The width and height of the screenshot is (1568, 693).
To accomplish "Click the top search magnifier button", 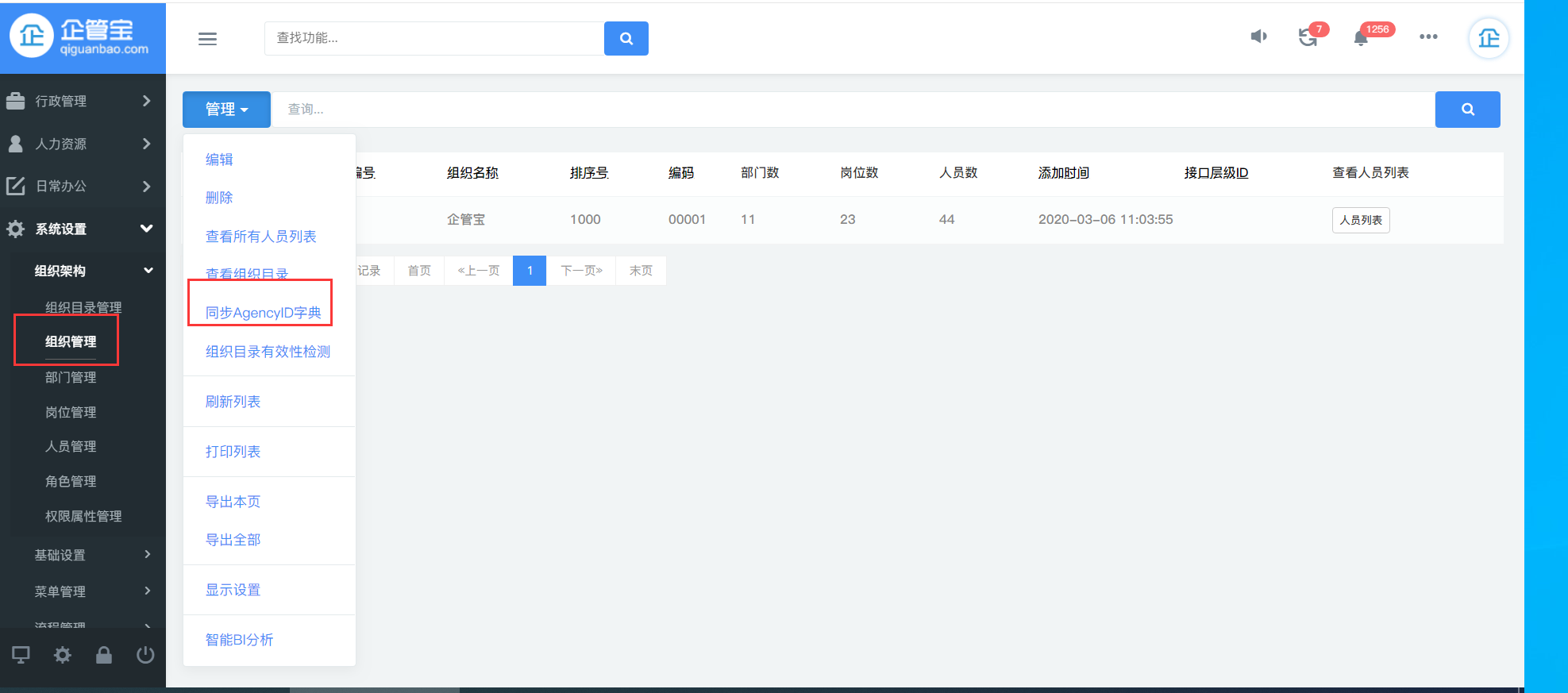I will click(x=626, y=38).
